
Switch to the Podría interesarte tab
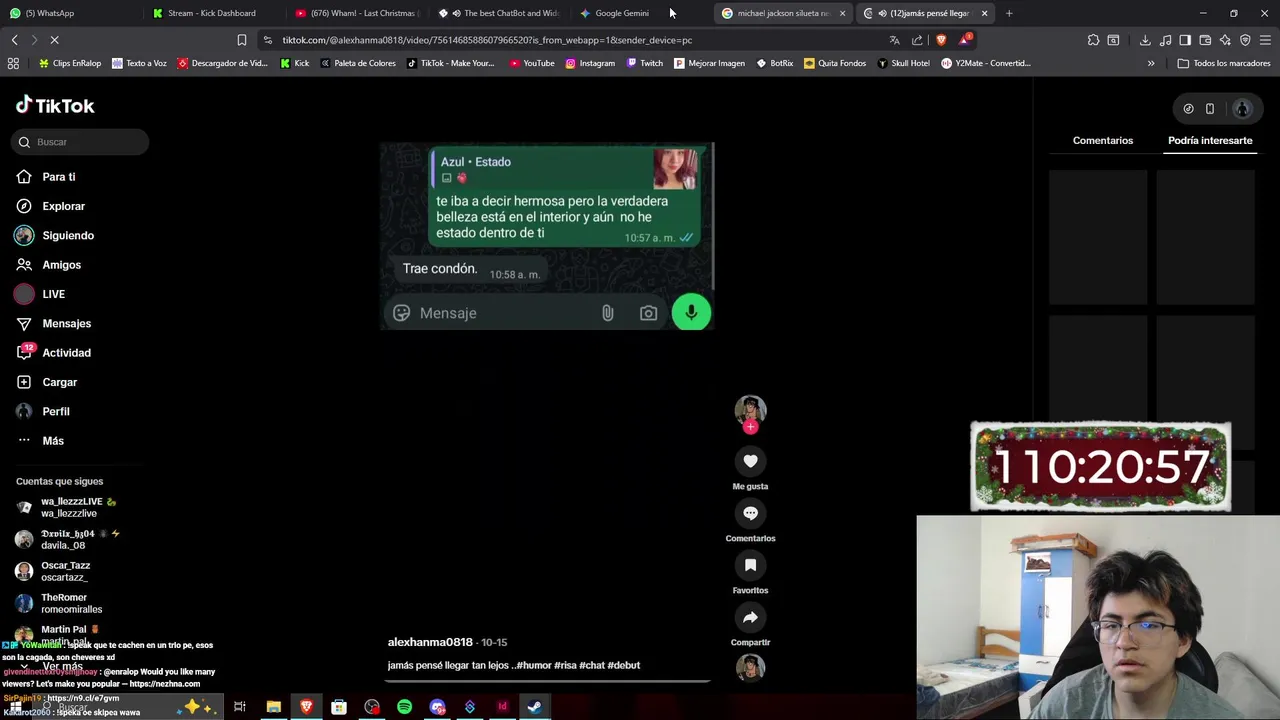tap(1210, 141)
